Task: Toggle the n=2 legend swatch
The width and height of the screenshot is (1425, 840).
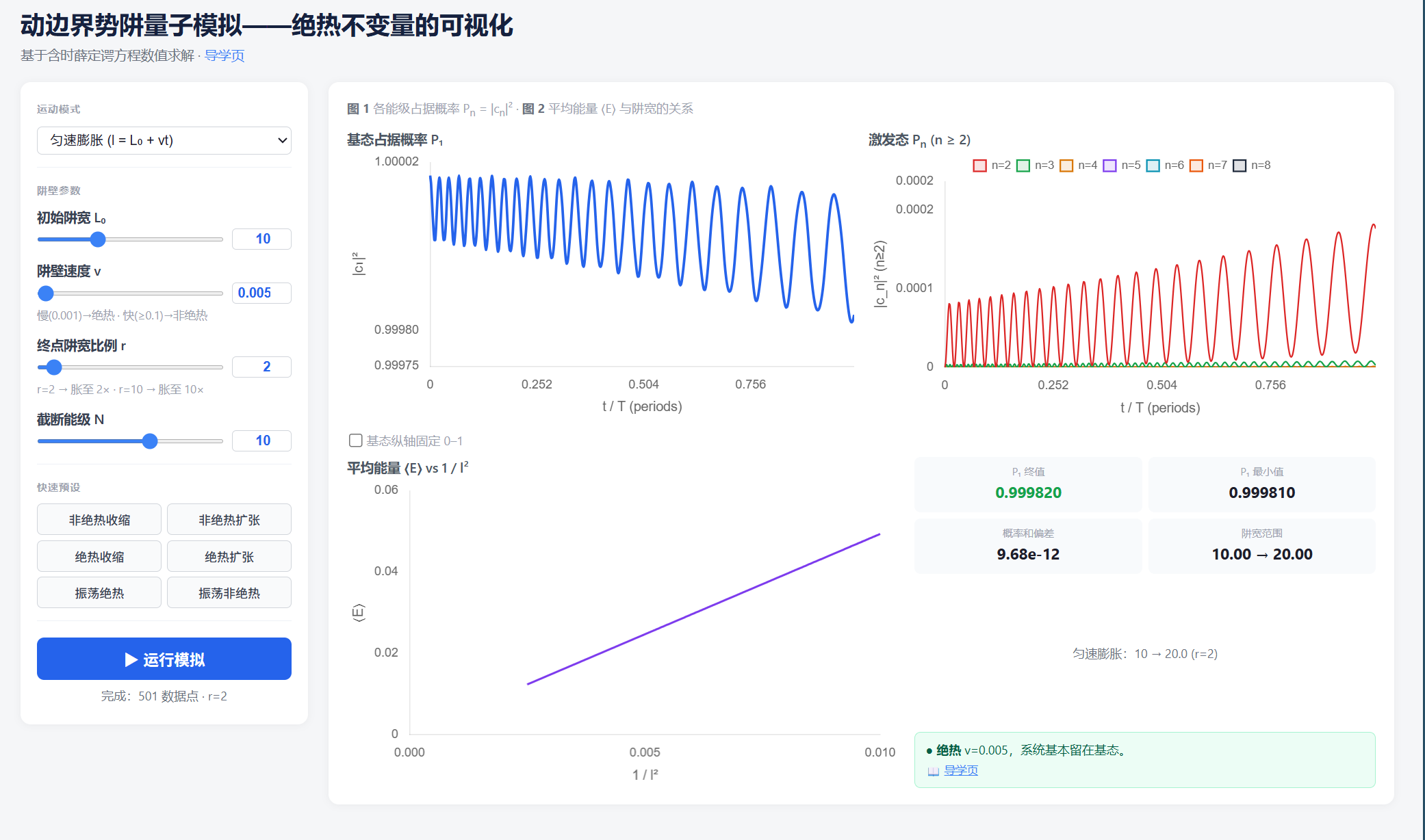Action: 979,166
